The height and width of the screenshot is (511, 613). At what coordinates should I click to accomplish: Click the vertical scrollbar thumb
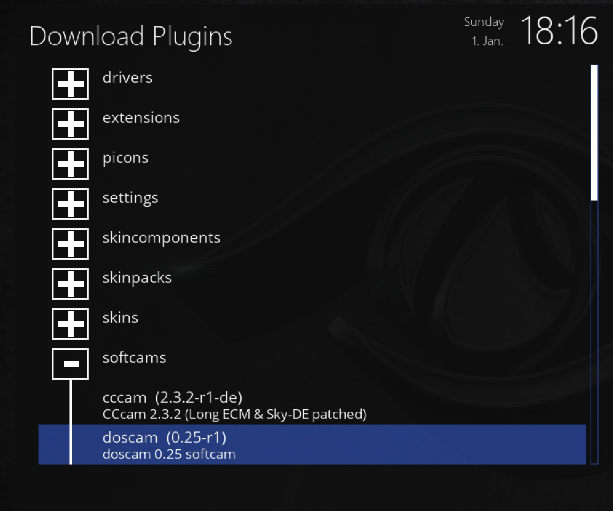[x=595, y=133]
